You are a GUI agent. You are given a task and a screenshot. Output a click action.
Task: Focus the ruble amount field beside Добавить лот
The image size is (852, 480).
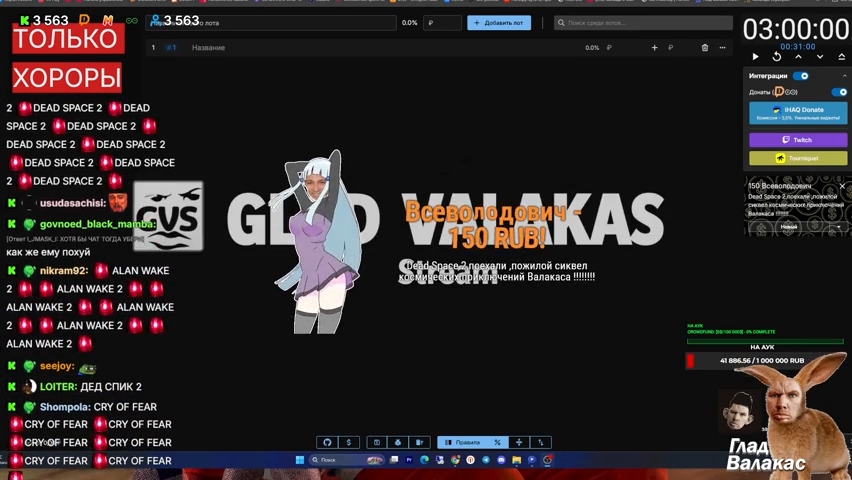[442, 23]
